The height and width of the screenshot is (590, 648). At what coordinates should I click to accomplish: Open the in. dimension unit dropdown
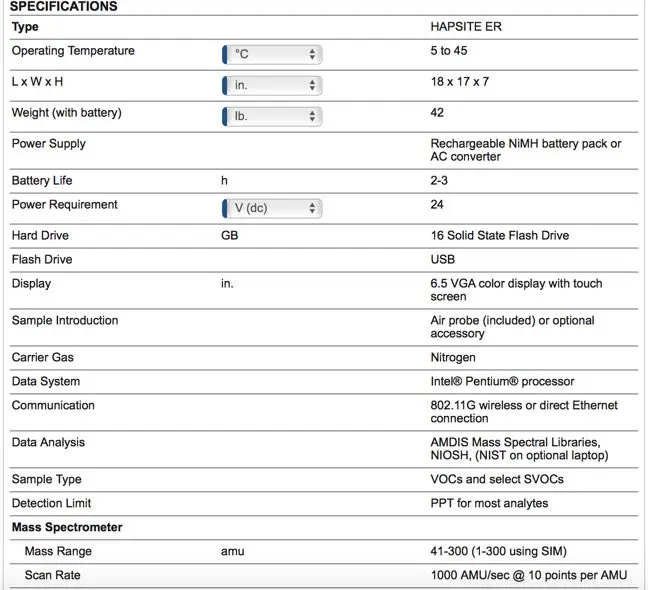[x=272, y=85]
